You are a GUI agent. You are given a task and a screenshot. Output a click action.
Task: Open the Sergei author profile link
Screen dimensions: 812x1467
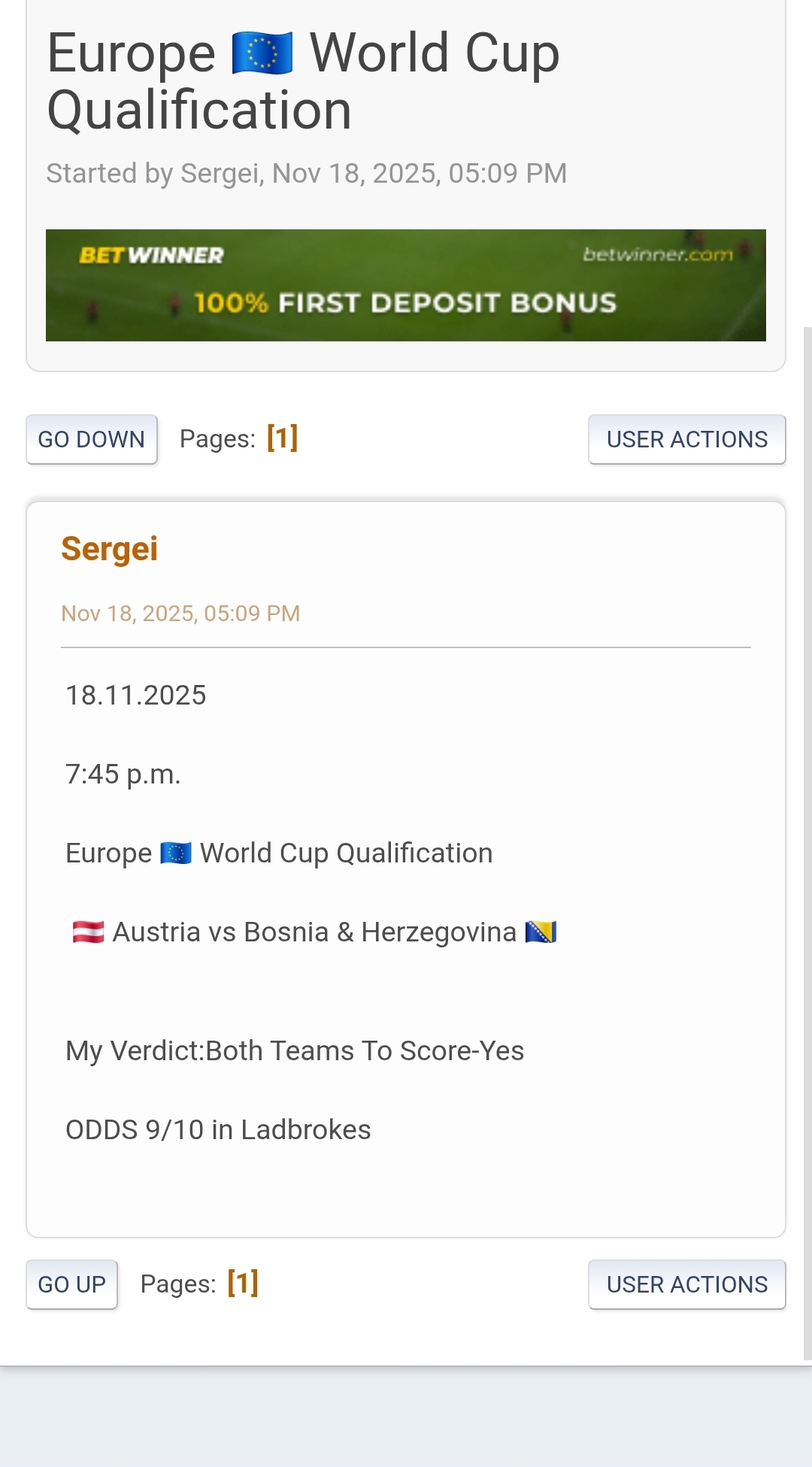point(110,549)
